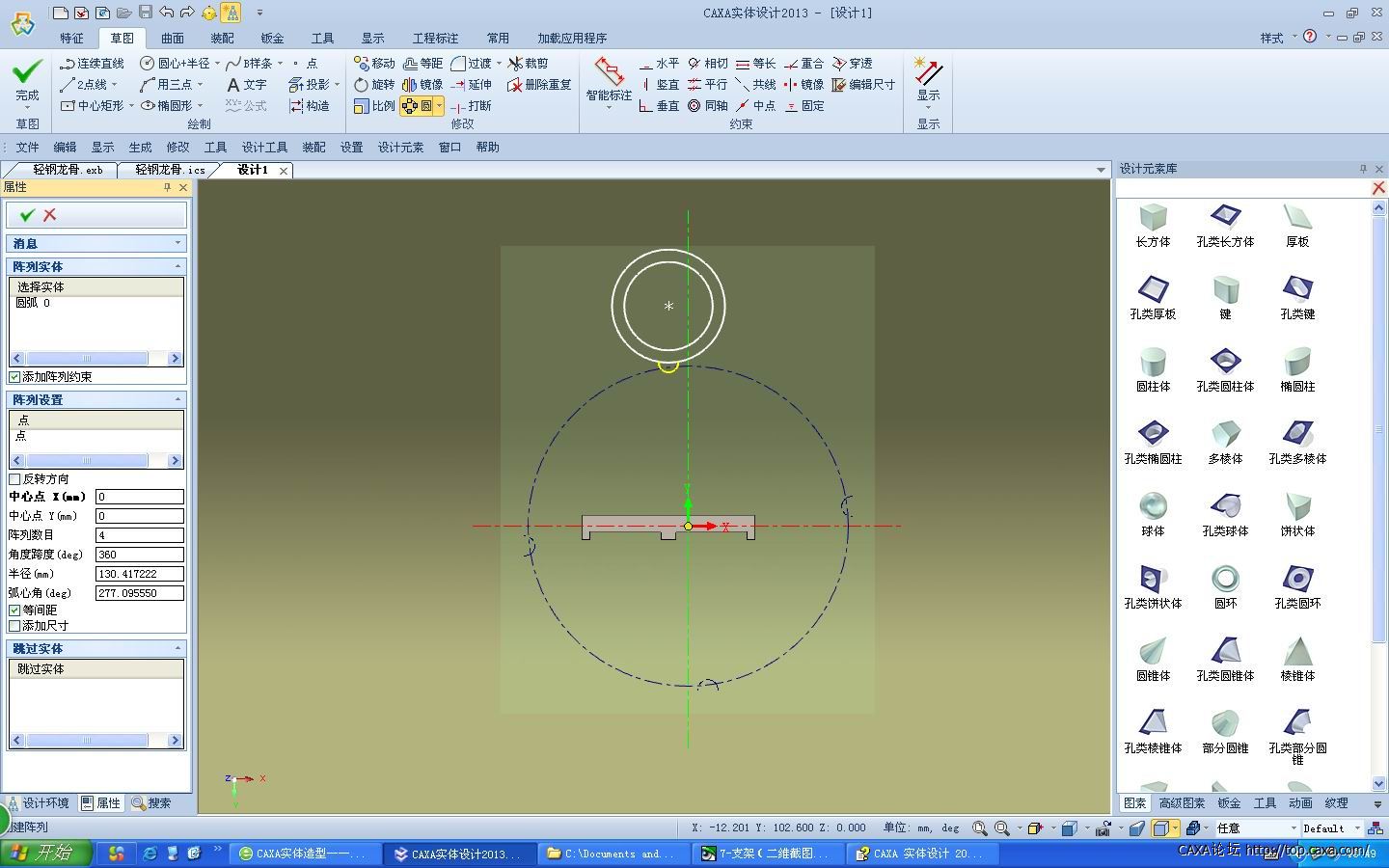Switch to the 轻钢龙骨.ics document tab
Image resolution: width=1389 pixels, height=868 pixels.
170,170
